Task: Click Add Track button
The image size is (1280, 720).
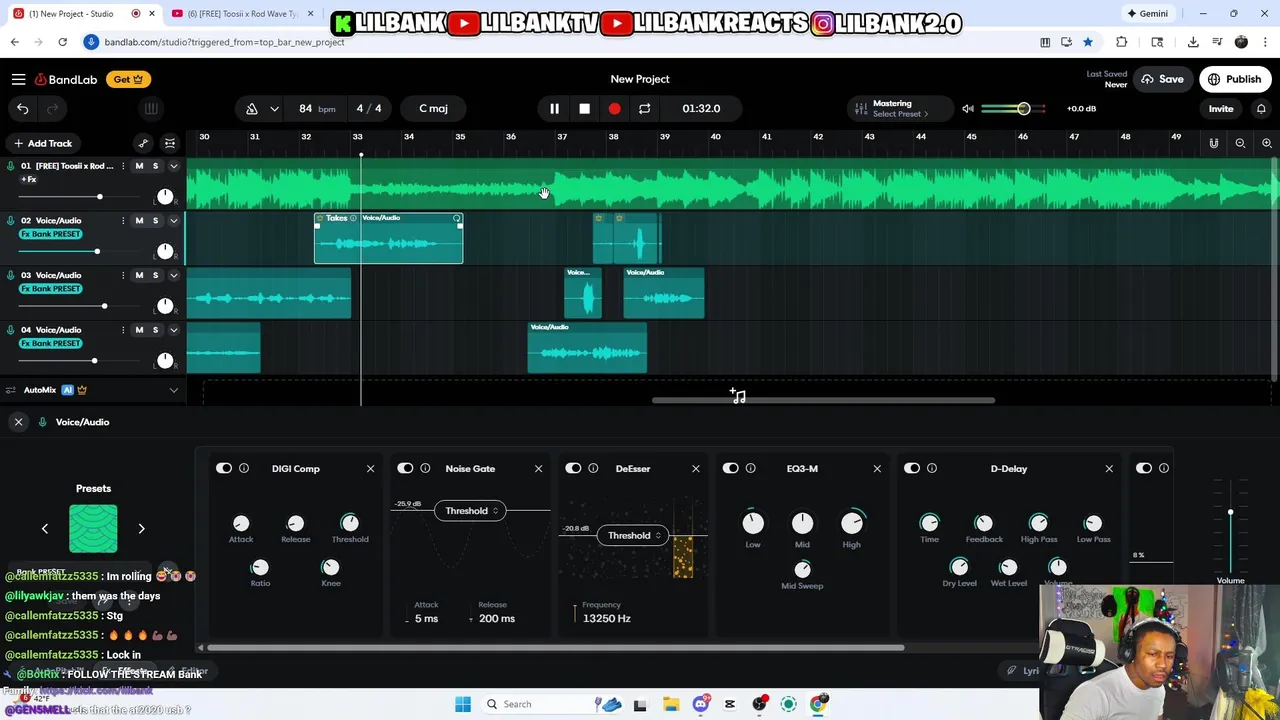Action: [42, 143]
